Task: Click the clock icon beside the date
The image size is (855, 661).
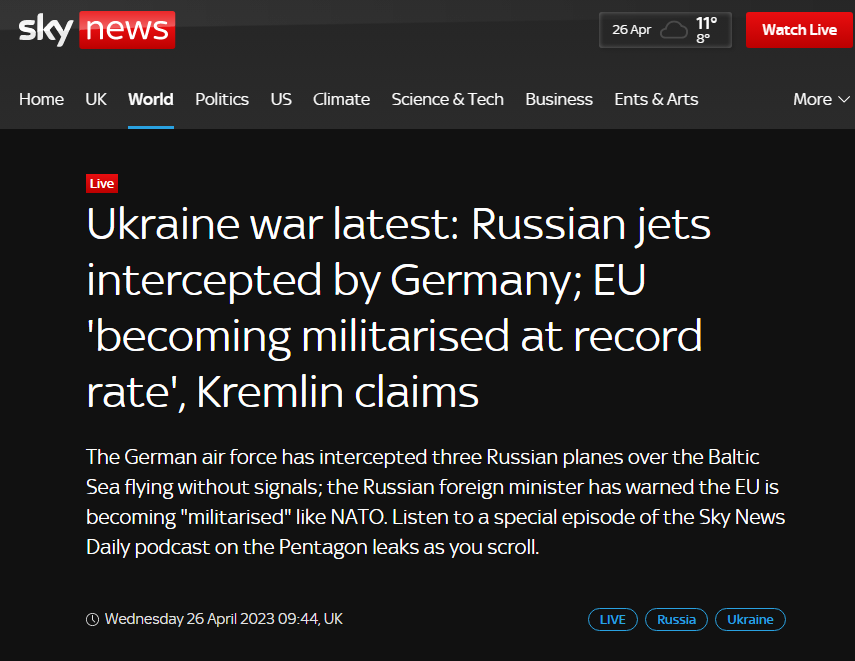Action: 93,619
